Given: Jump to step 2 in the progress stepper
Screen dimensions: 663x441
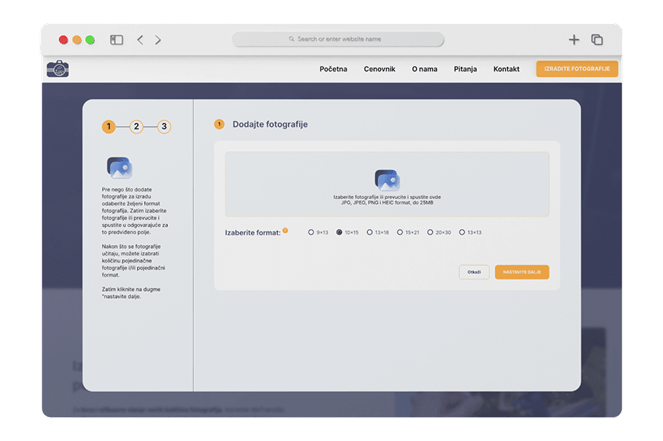Looking at the screenshot, I should point(137,127).
